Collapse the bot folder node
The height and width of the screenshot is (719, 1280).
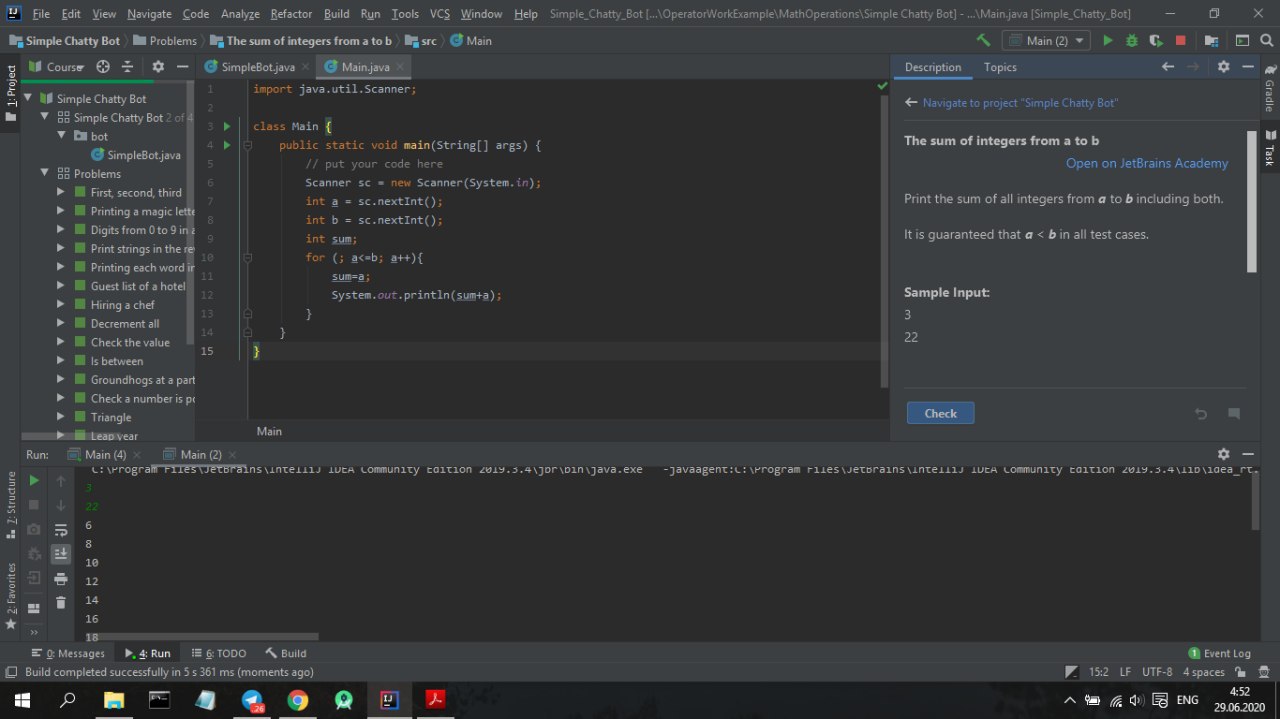click(x=62, y=136)
